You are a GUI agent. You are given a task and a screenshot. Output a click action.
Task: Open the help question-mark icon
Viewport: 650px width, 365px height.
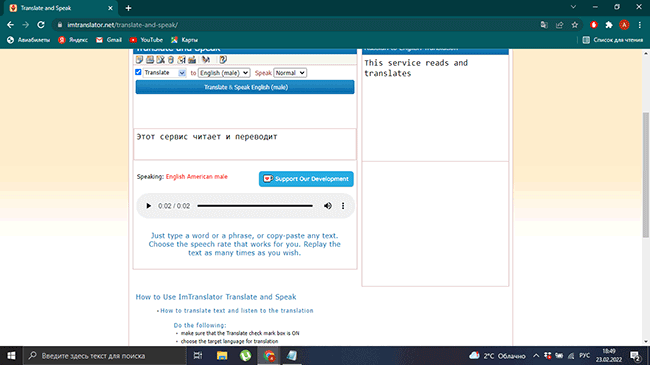pos(223,60)
